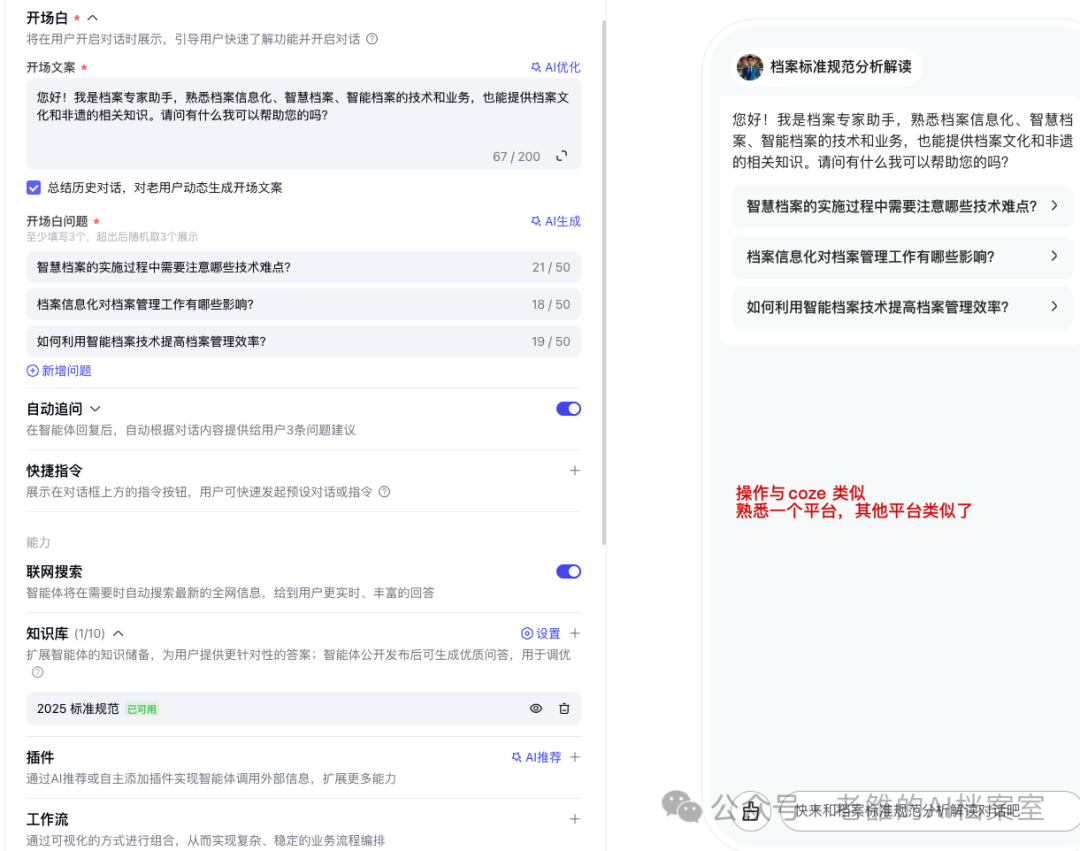Turn off the 自动追问 switch
The image size is (1080, 851).
click(x=568, y=409)
